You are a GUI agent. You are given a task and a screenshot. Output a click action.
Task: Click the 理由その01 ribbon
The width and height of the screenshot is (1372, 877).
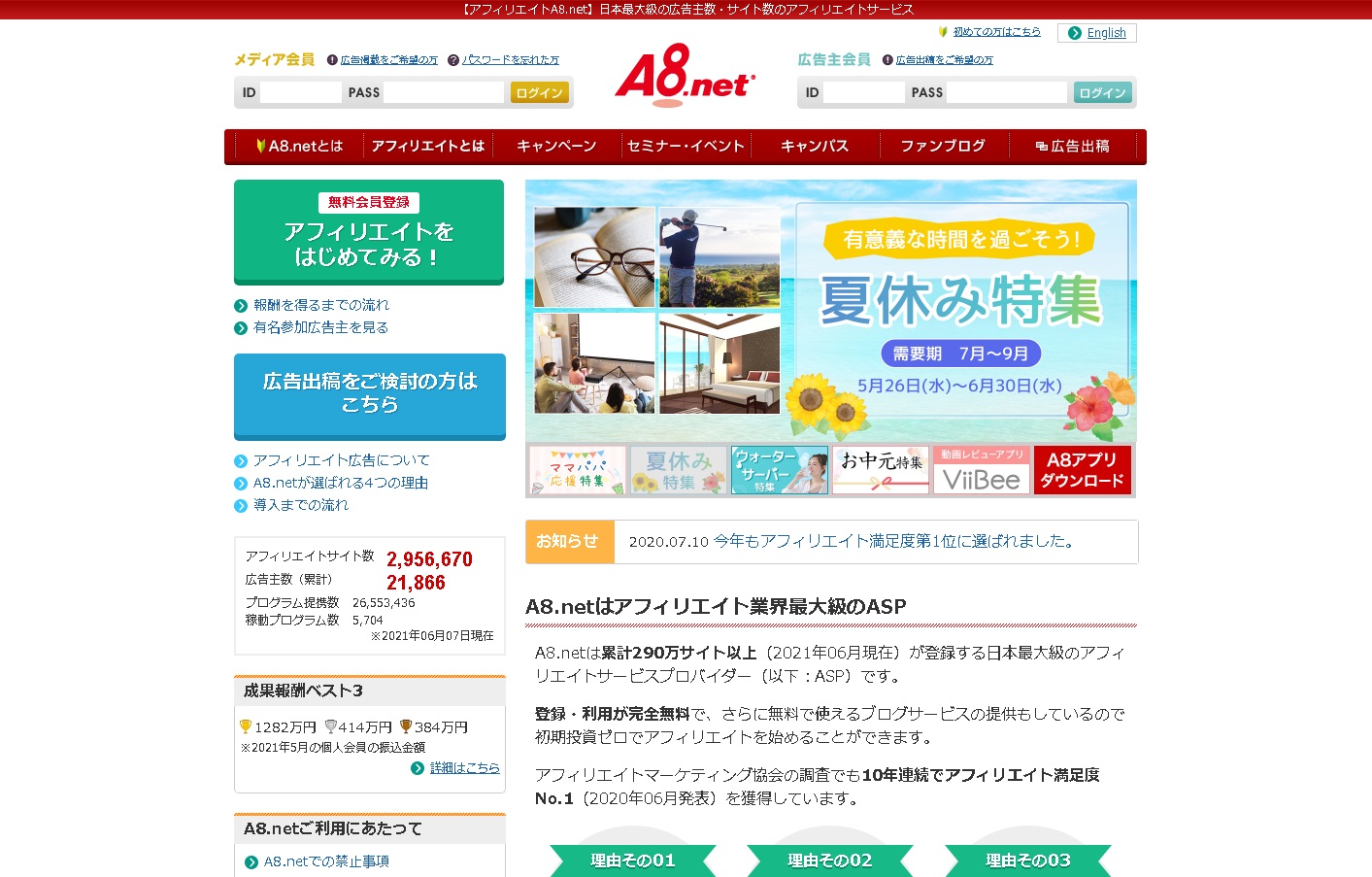[633, 860]
